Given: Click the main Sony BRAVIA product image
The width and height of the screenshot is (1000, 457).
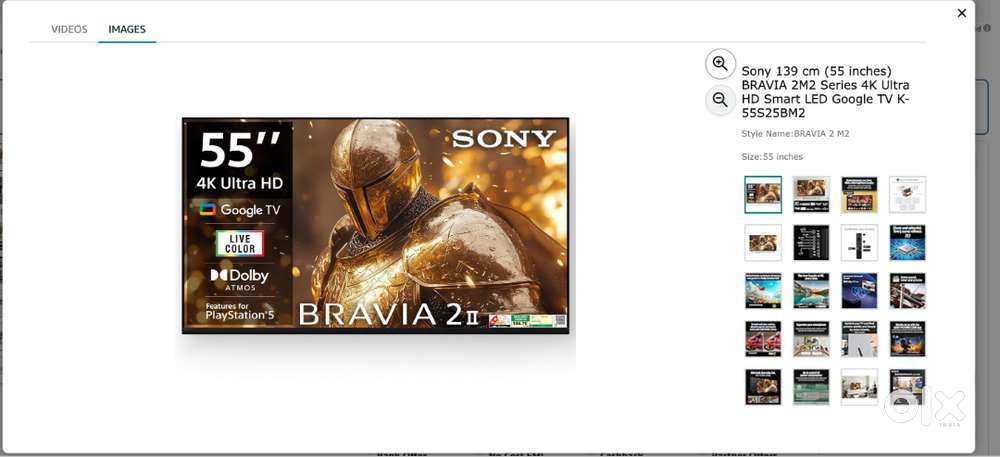Looking at the screenshot, I should tap(376, 225).
